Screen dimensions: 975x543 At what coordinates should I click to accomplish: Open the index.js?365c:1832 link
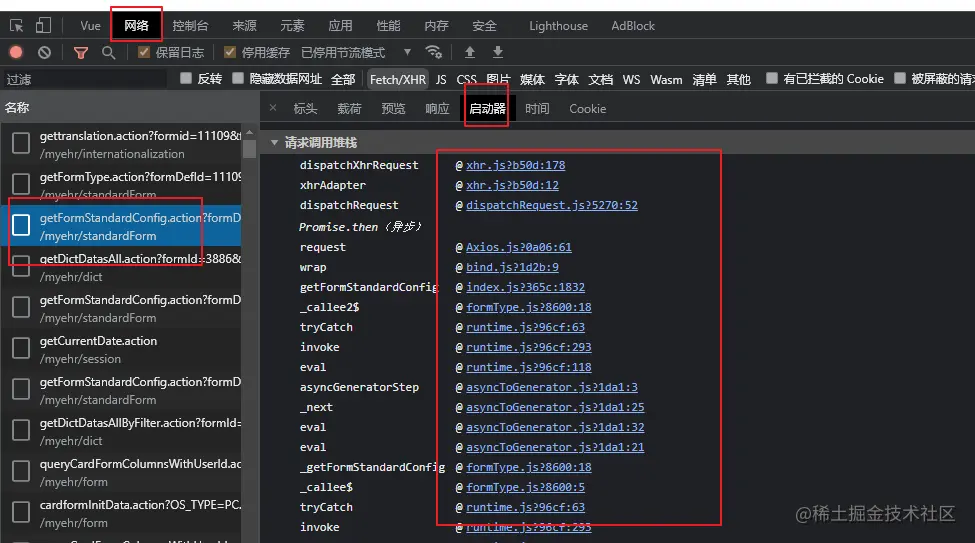pyautogui.click(x=525, y=287)
